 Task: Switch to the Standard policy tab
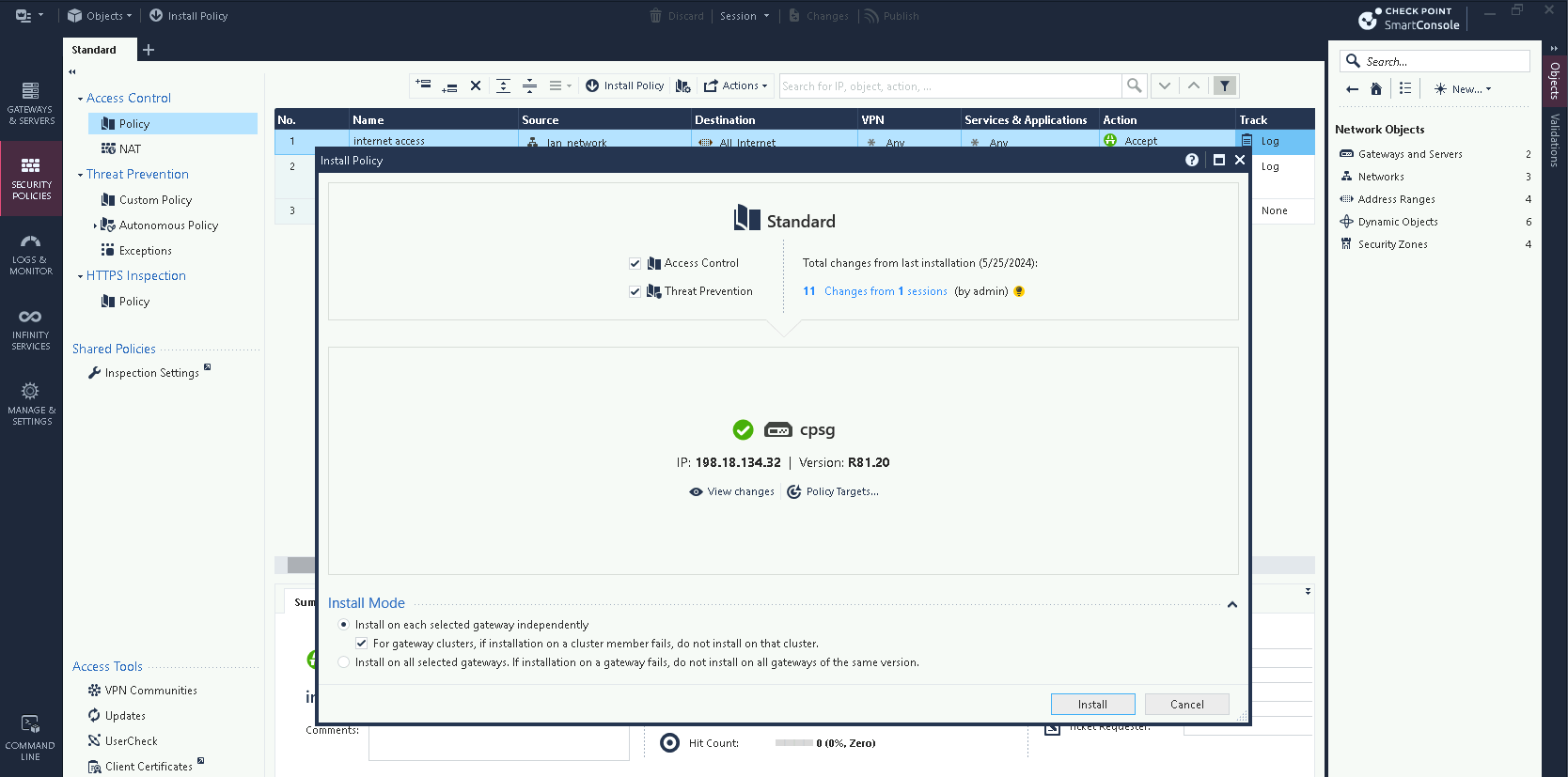(x=94, y=50)
